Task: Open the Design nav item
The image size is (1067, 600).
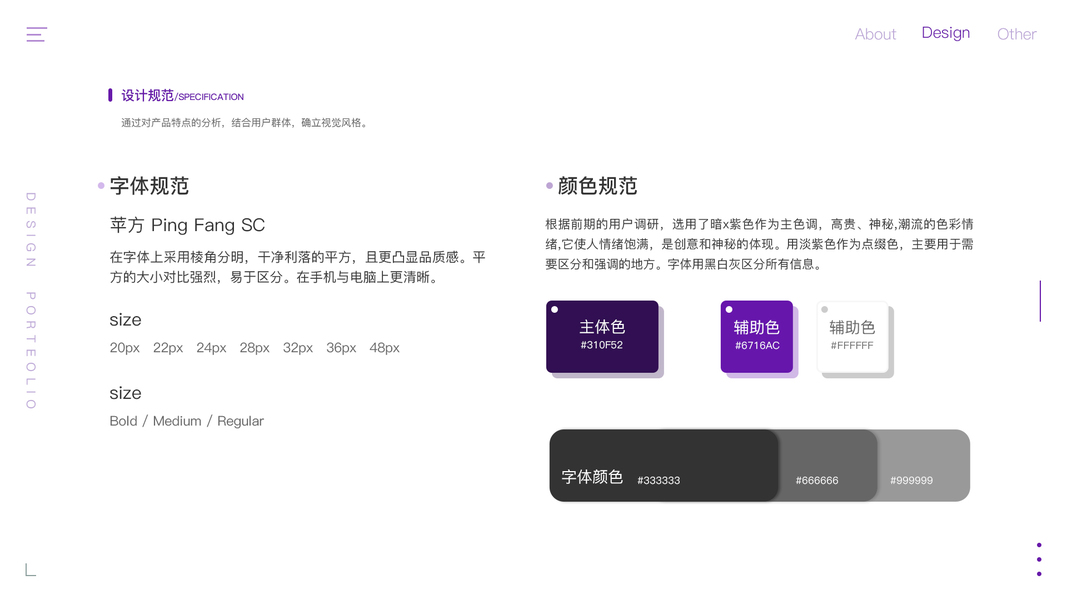Action: coord(945,33)
